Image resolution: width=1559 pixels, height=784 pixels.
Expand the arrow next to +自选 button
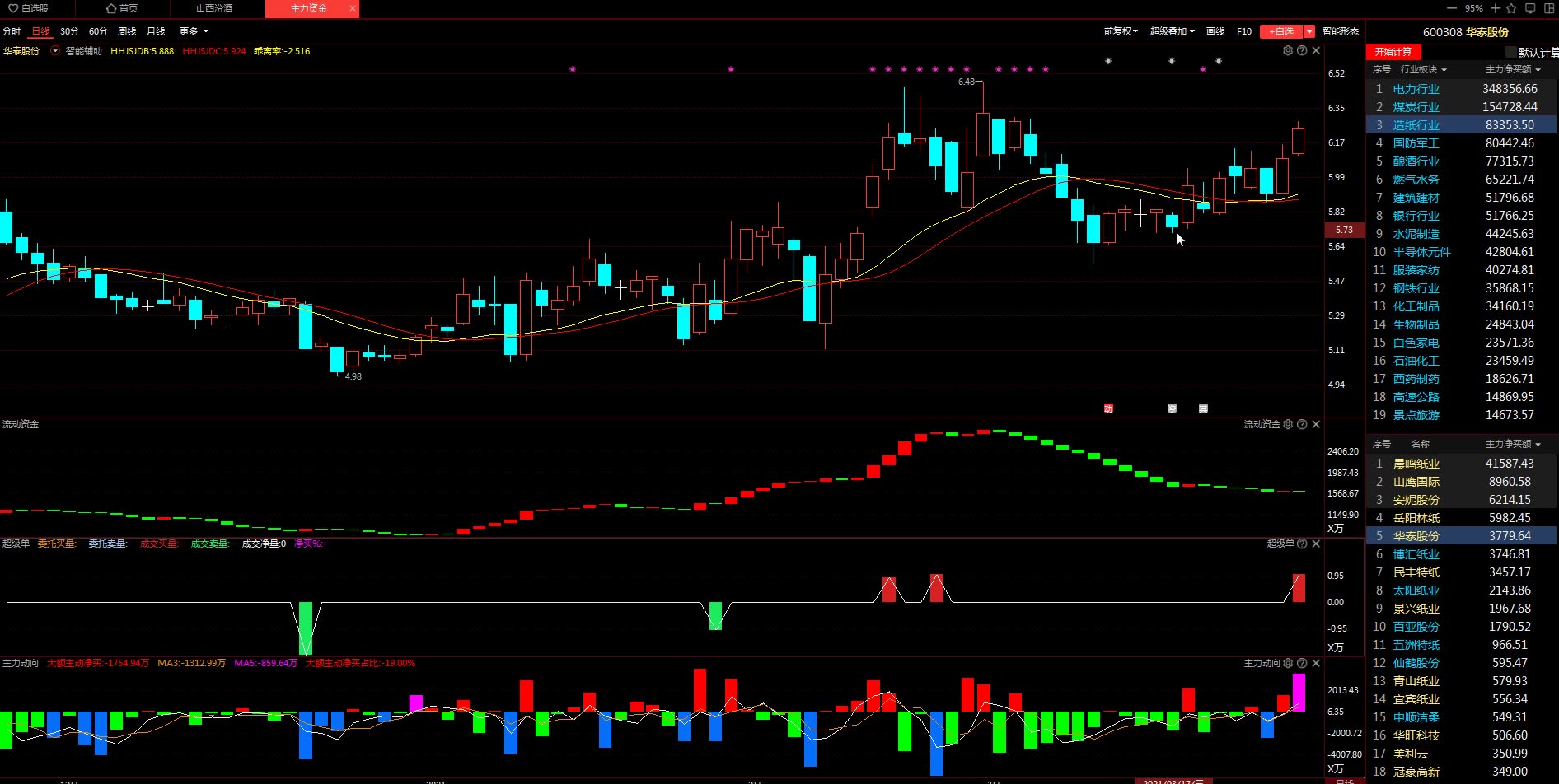coord(1309,31)
